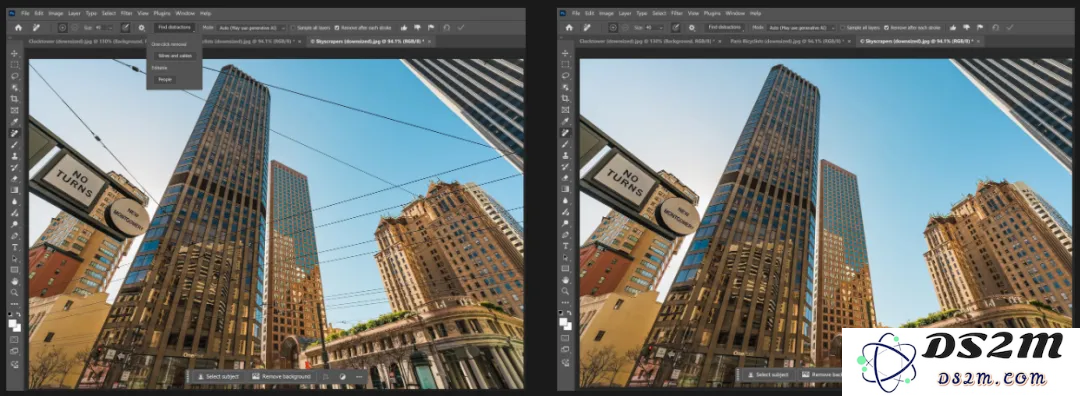
Task: Click the People button in left window popup
Action: 165,80
